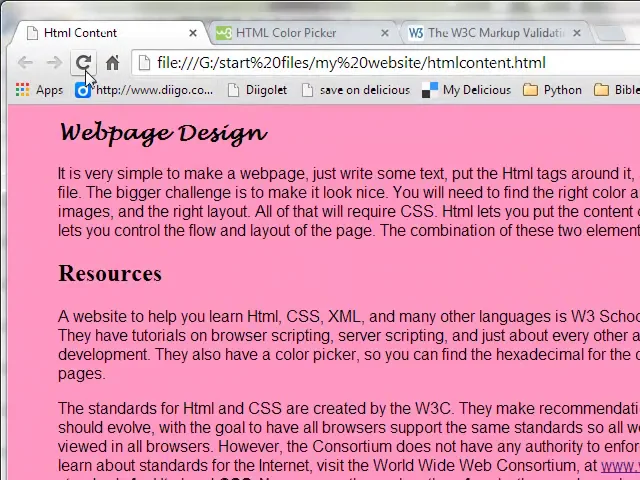
Task: Click the www link in the W3C paragraph
Action: [x=620, y=465]
